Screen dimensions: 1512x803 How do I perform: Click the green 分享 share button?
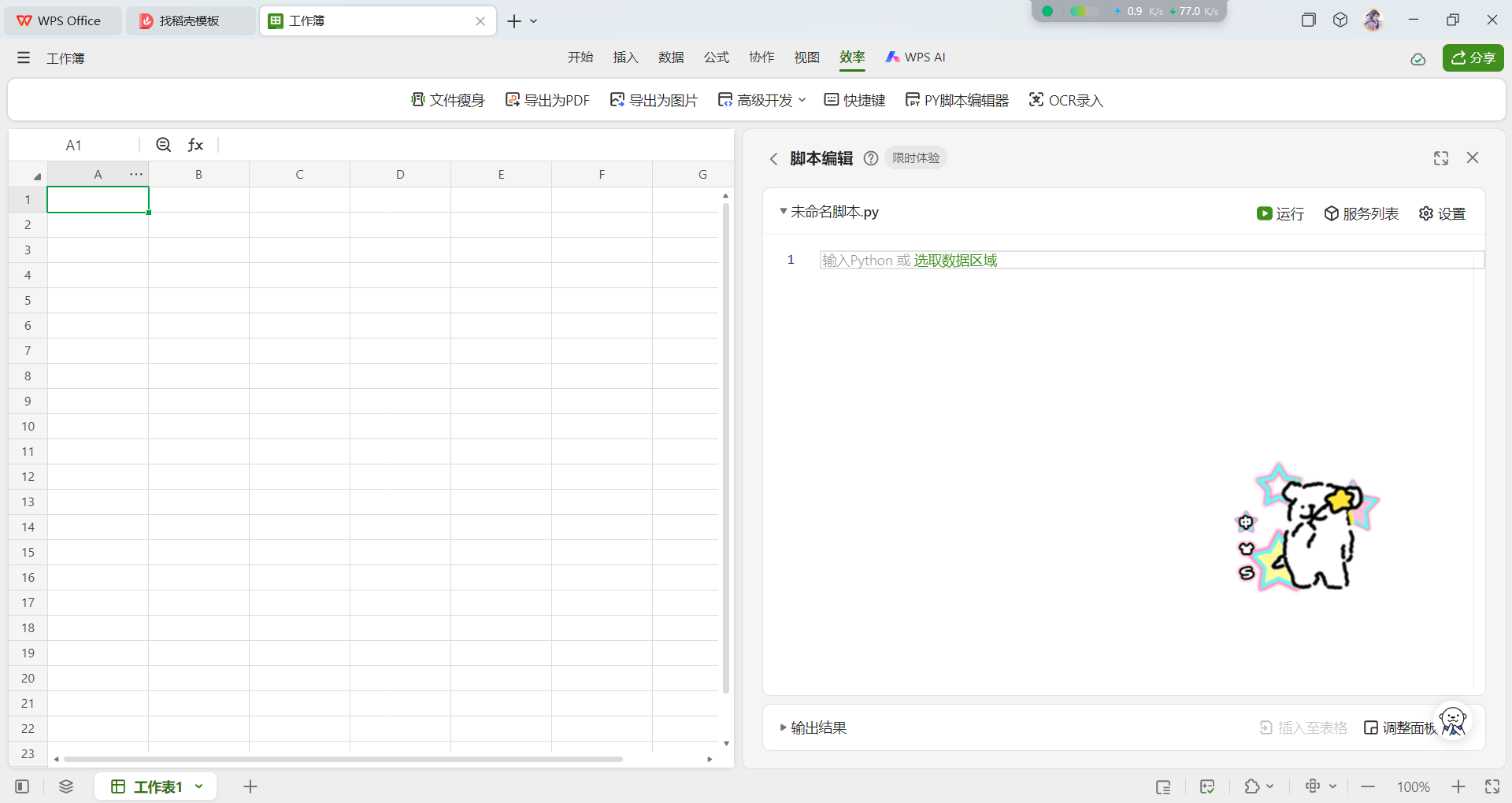(x=1473, y=57)
